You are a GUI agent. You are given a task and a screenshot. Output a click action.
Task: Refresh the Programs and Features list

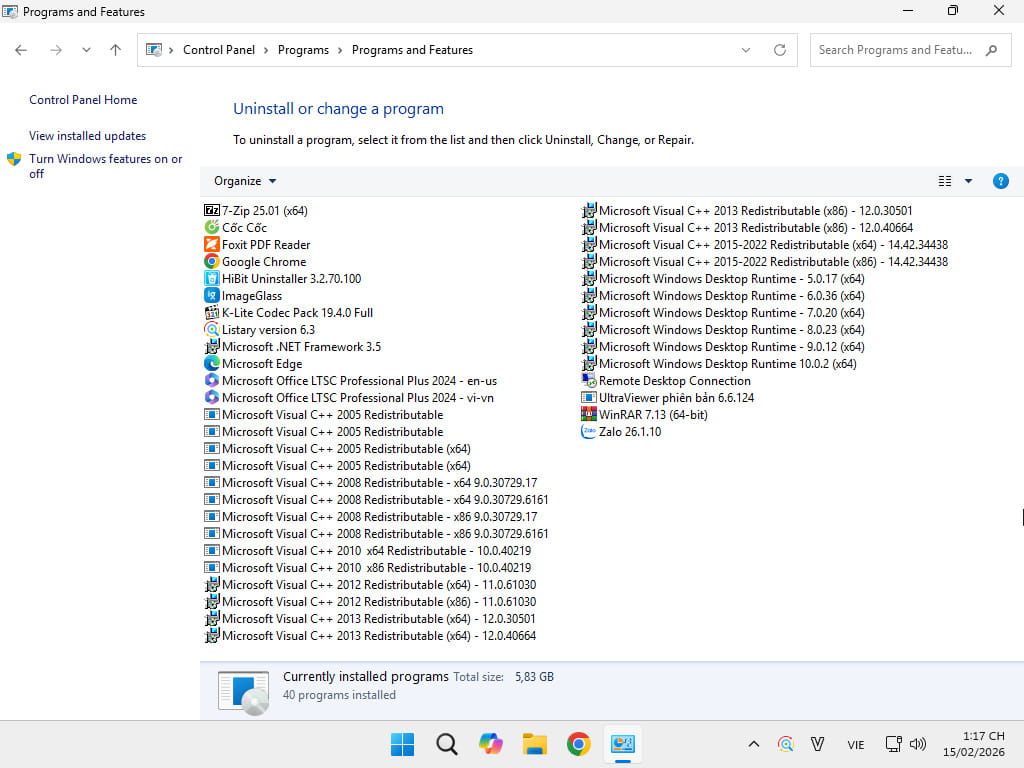[x=779, y=50]
